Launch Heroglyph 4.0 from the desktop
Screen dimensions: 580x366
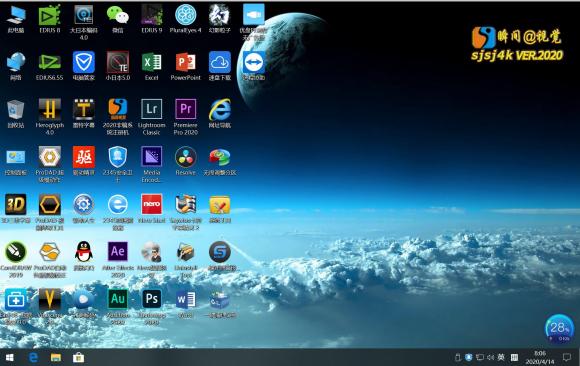50,110
